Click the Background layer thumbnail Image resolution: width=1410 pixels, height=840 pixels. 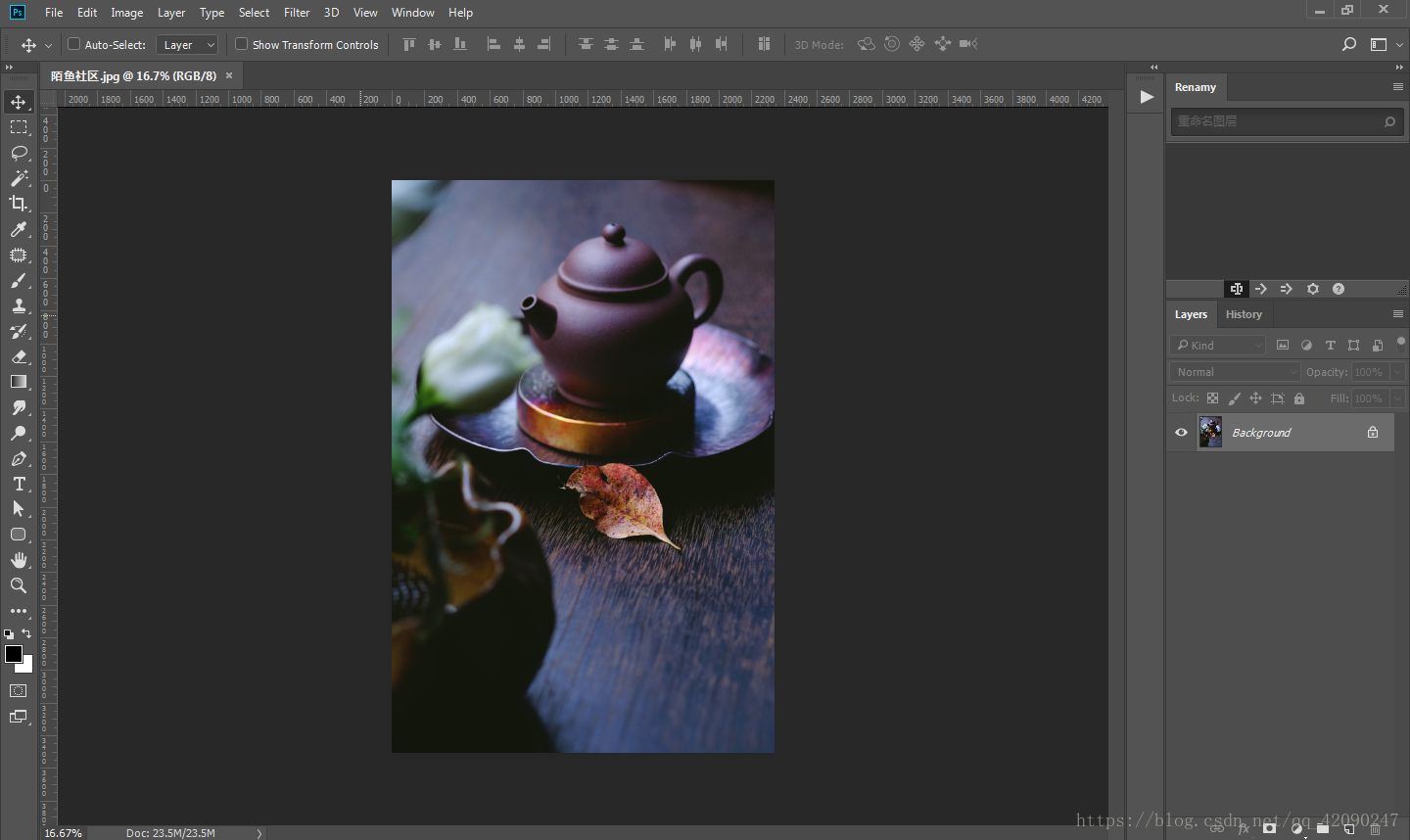[x=1210, y=432]
